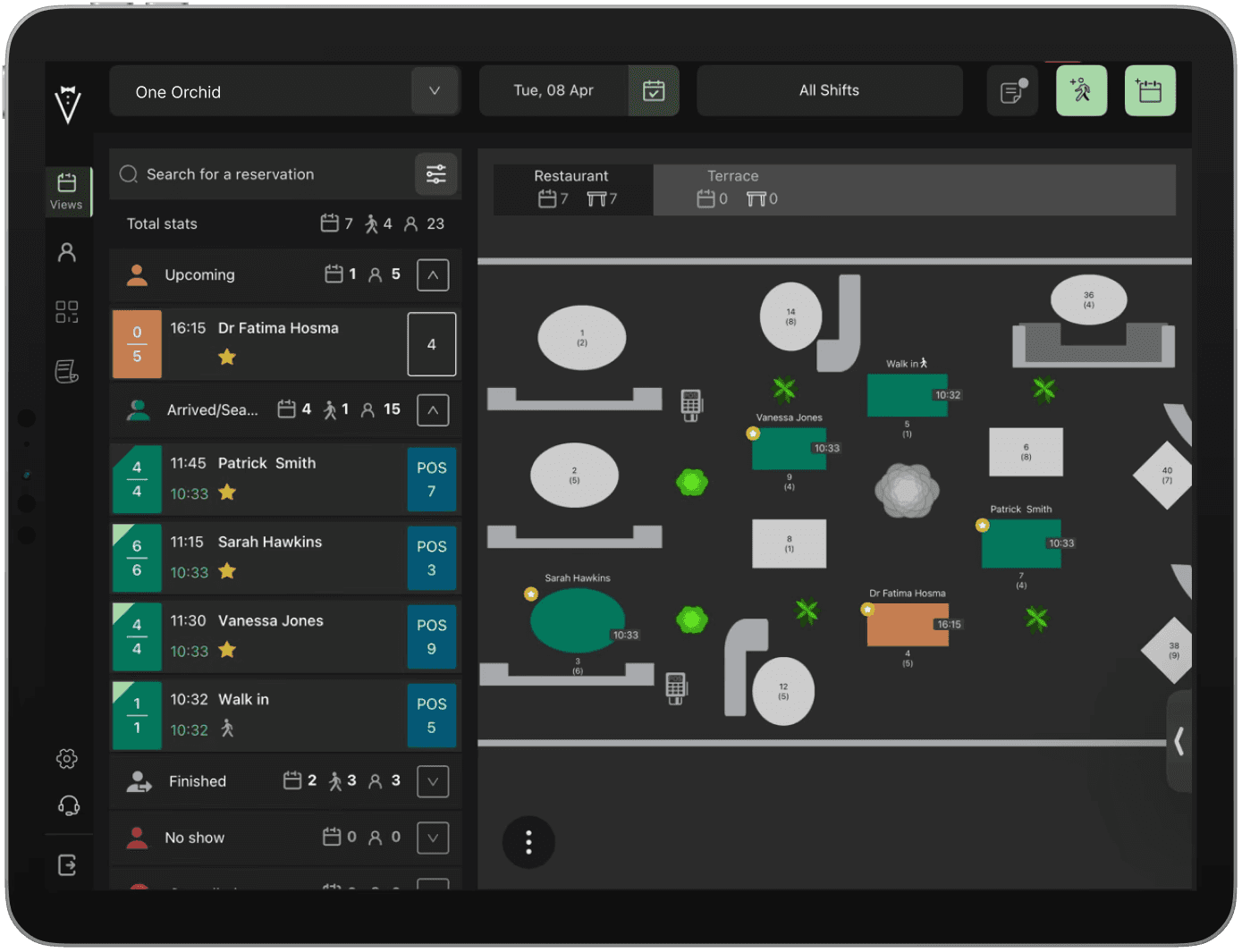Switch to the Restaurant floor tab

coord(573,189)
